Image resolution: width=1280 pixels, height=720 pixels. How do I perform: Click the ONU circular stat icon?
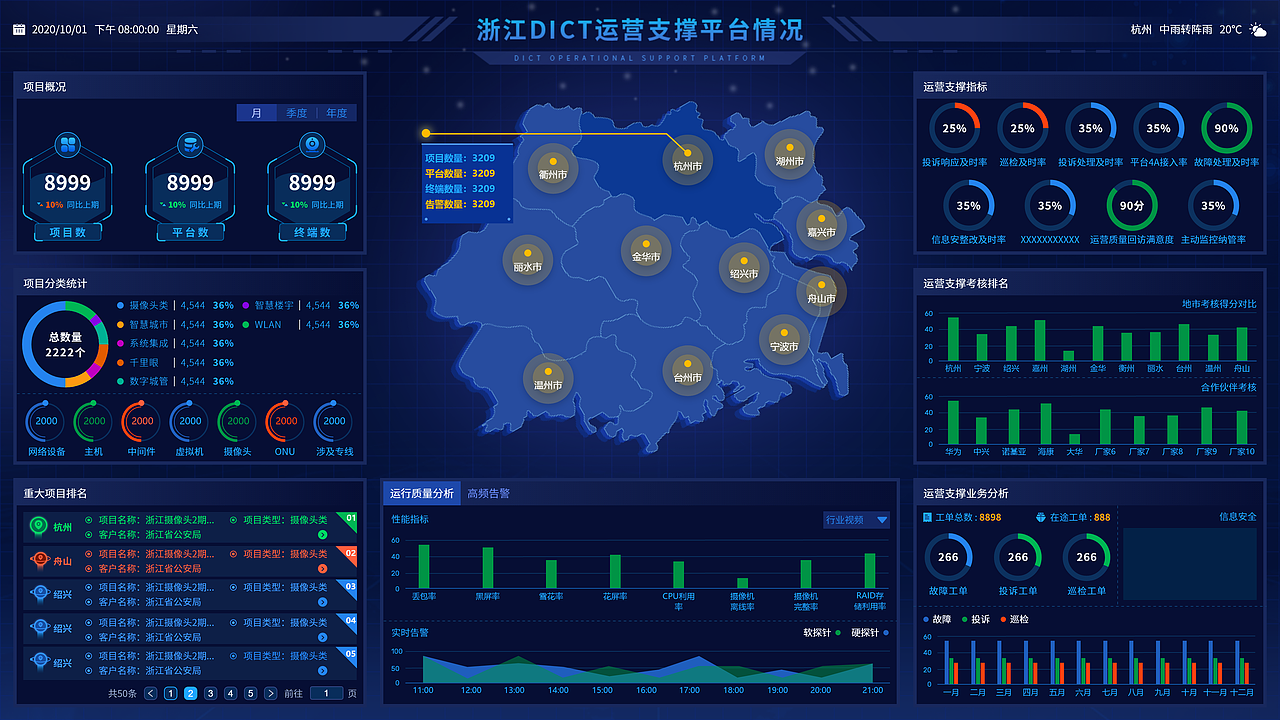tap(284, 421)
